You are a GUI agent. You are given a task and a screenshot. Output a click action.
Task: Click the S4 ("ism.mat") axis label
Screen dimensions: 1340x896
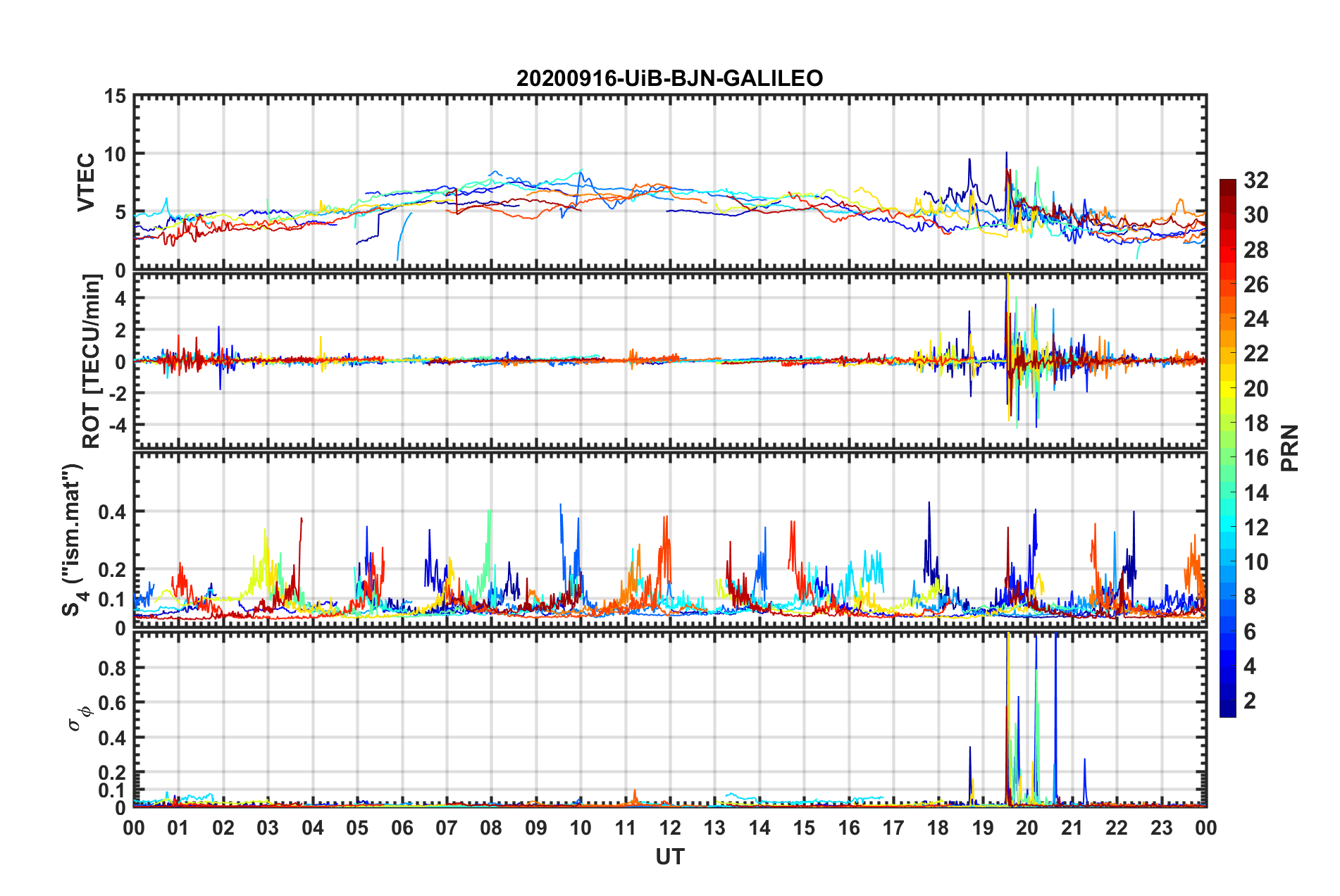(x=74, y=540)
